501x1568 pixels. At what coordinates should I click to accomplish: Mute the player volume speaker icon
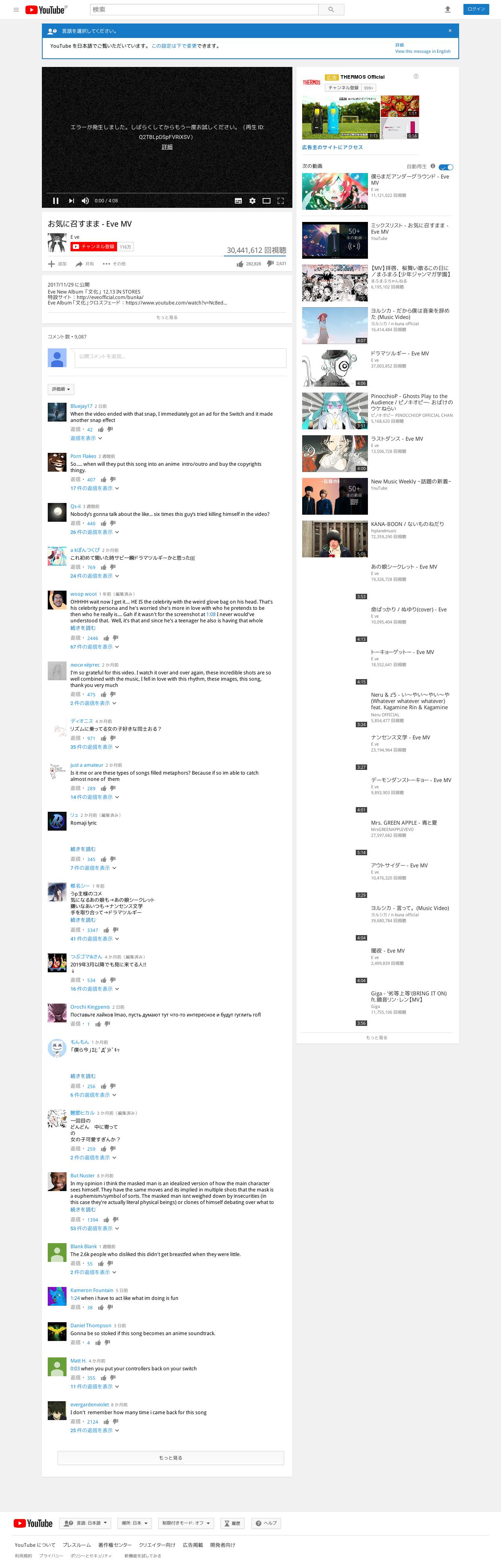tap(85, 201)
